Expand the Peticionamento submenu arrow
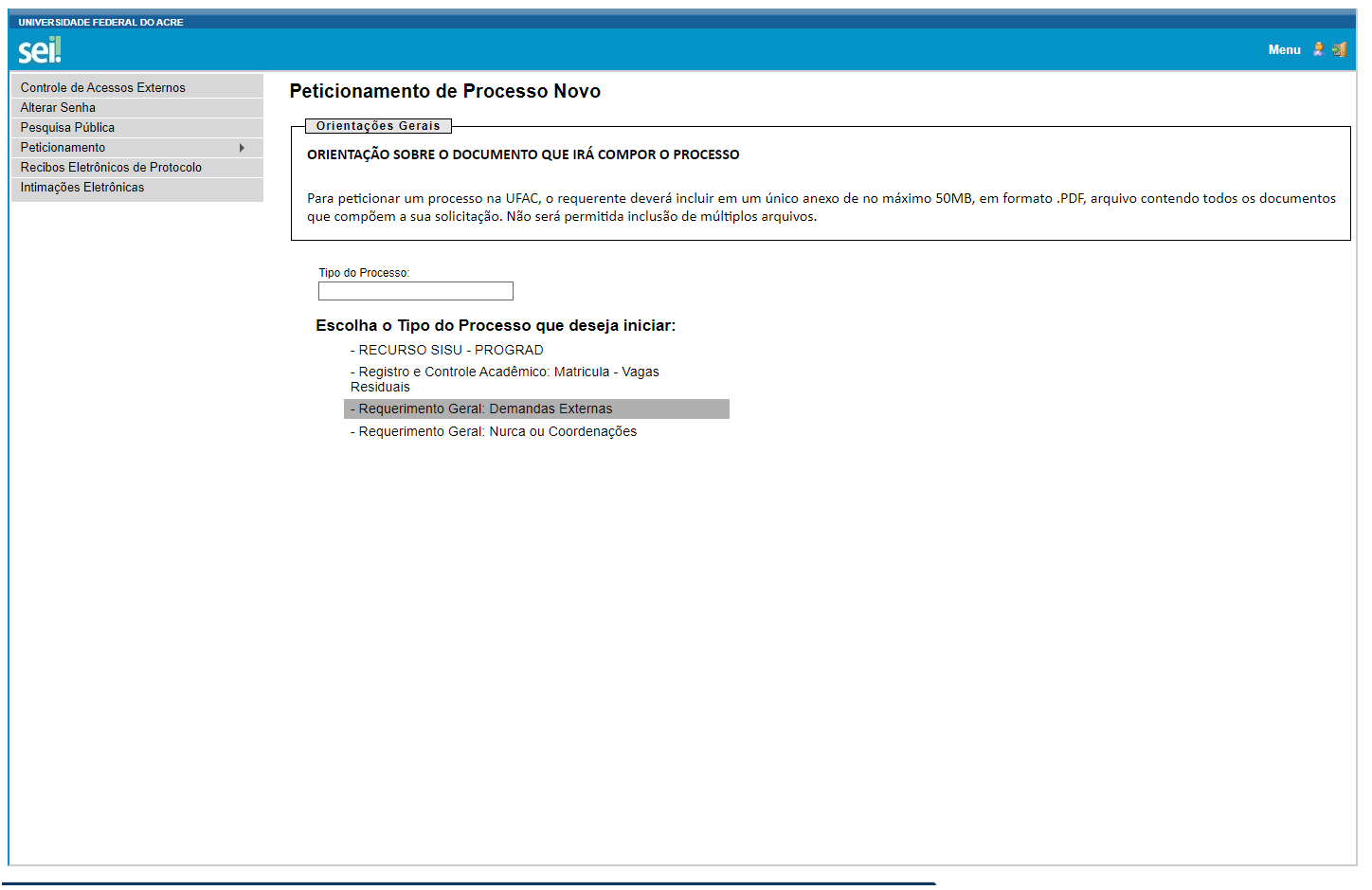Image resolution: width=1372 pixels, height=890 pixels. 242,148
